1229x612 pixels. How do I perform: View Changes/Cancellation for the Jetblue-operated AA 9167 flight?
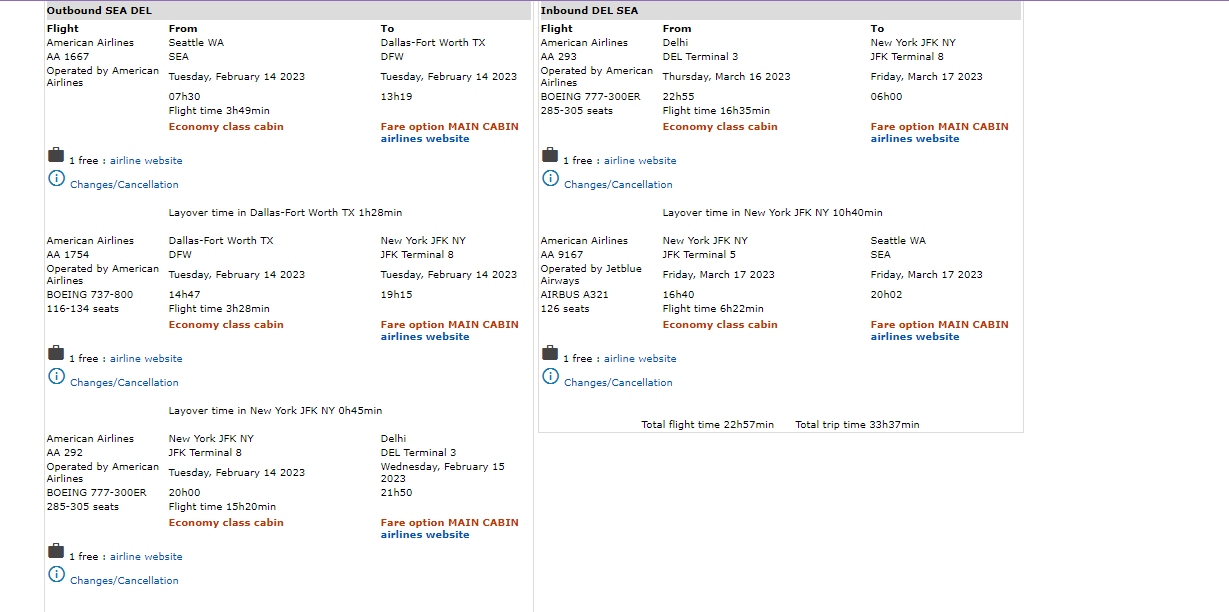pos(618,383)
